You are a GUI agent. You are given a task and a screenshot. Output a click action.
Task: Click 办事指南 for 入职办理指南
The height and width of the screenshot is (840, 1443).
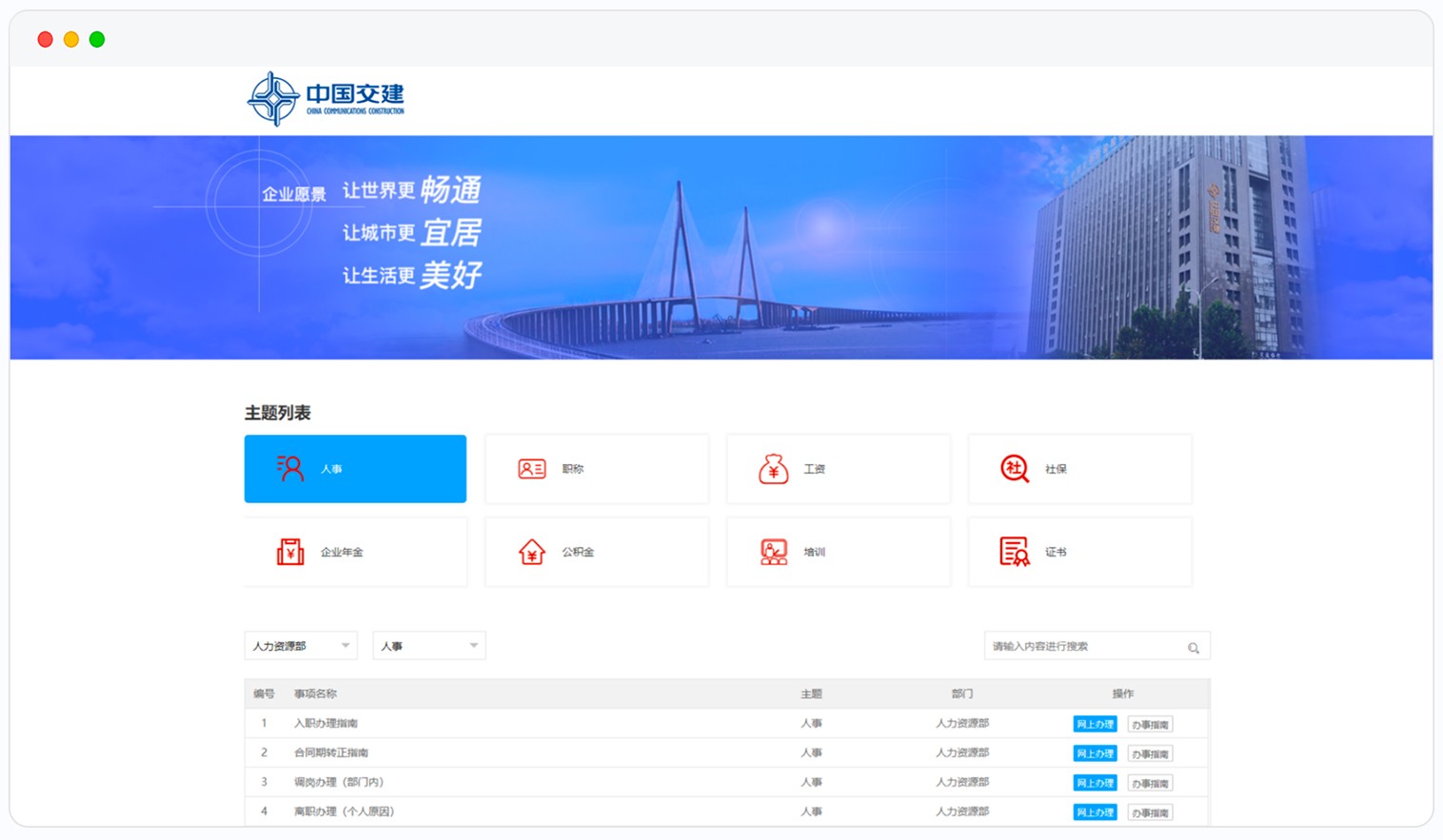1150,725
